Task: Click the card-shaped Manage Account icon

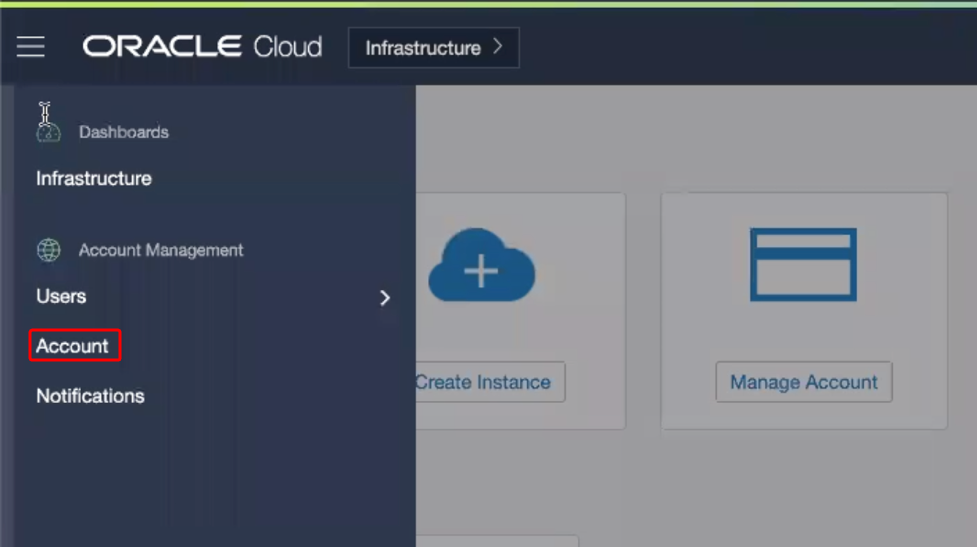Action: 803,265
